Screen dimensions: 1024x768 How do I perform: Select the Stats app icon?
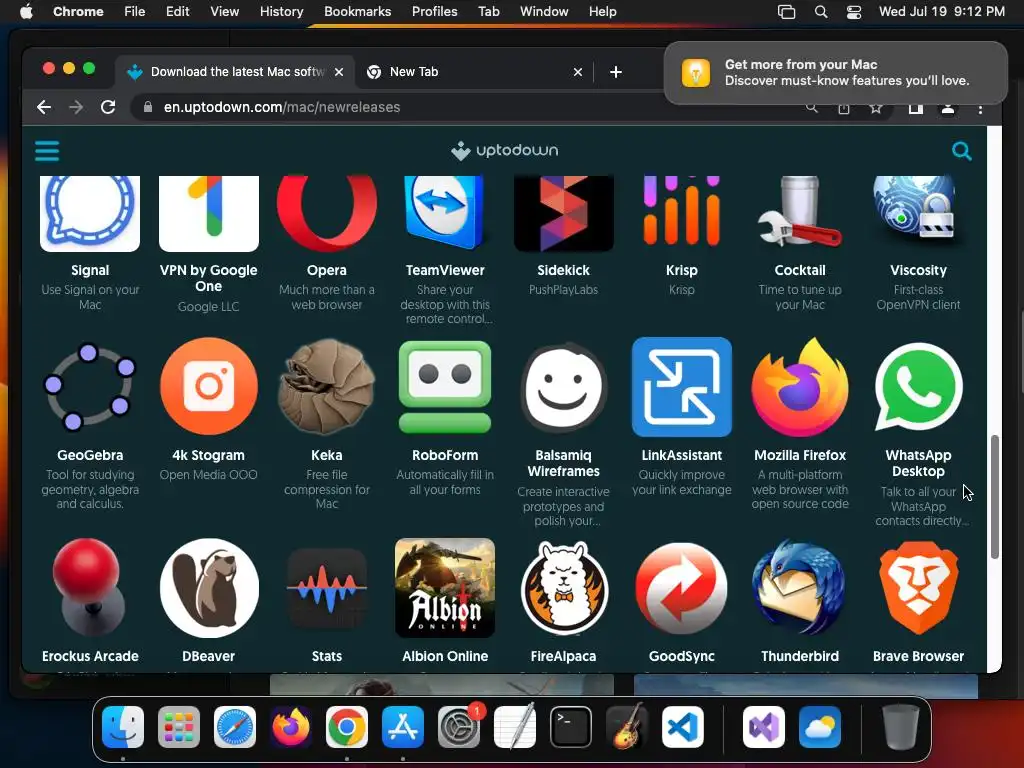(x=327, y=589)
